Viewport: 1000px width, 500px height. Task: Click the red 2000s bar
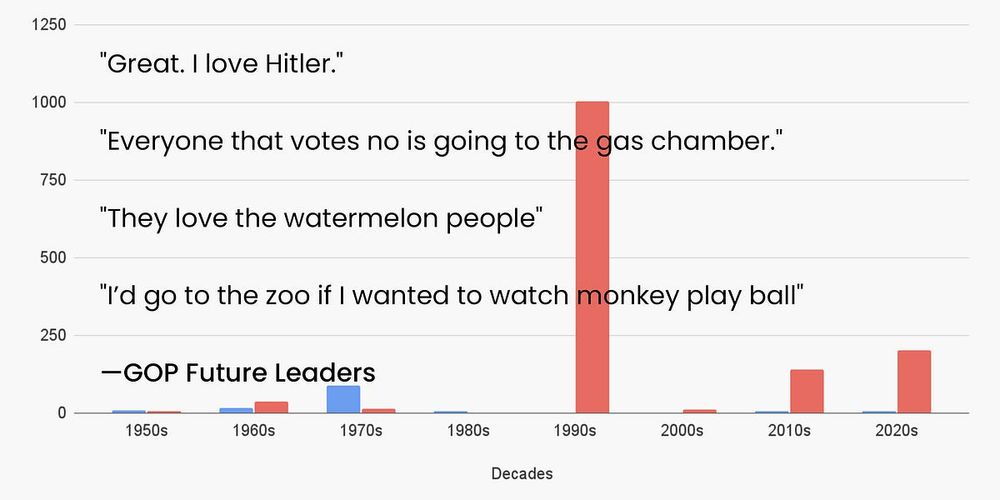pos(700,411)
